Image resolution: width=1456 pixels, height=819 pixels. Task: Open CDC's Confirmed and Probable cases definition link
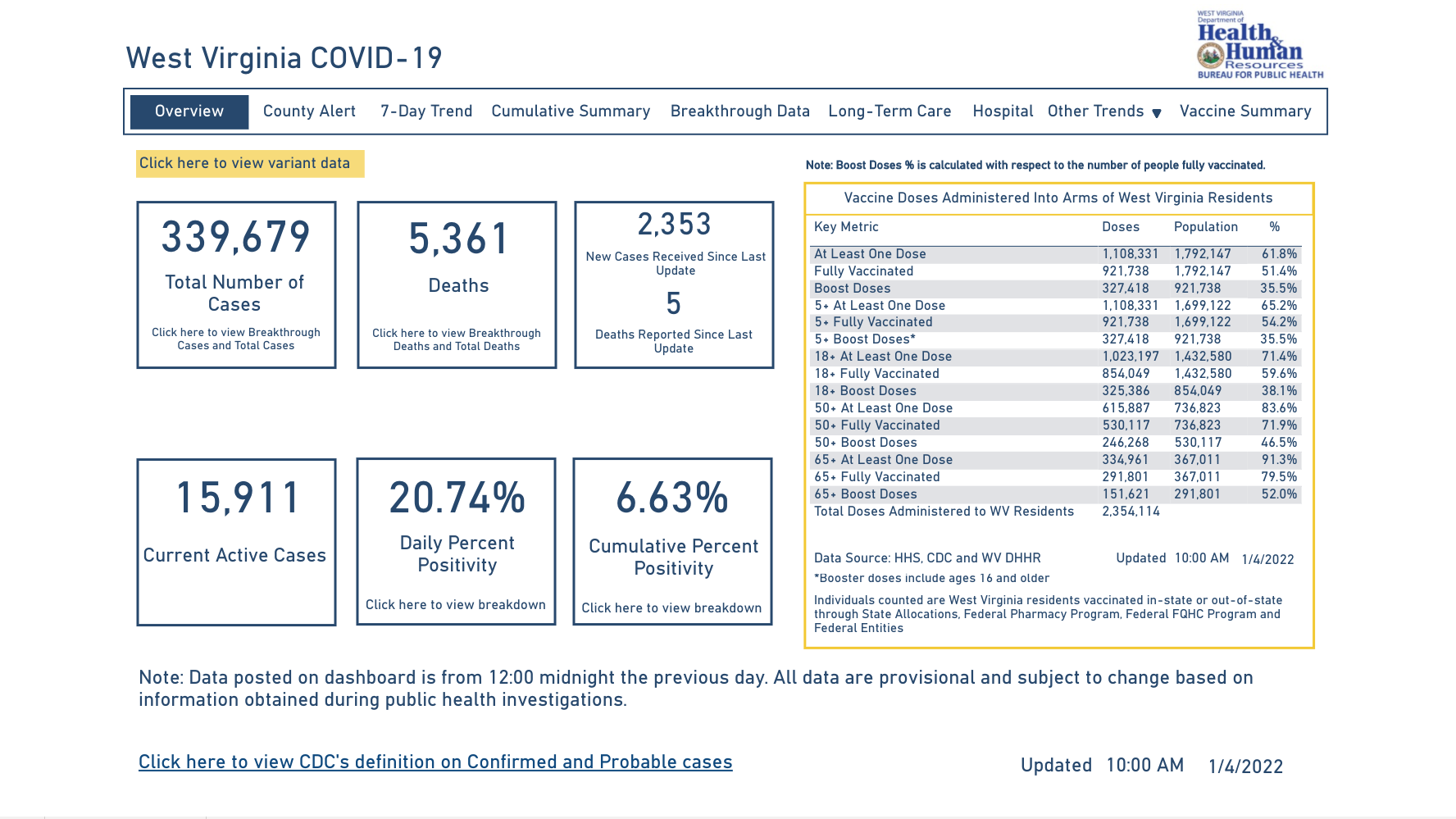[x=435, y=762]
